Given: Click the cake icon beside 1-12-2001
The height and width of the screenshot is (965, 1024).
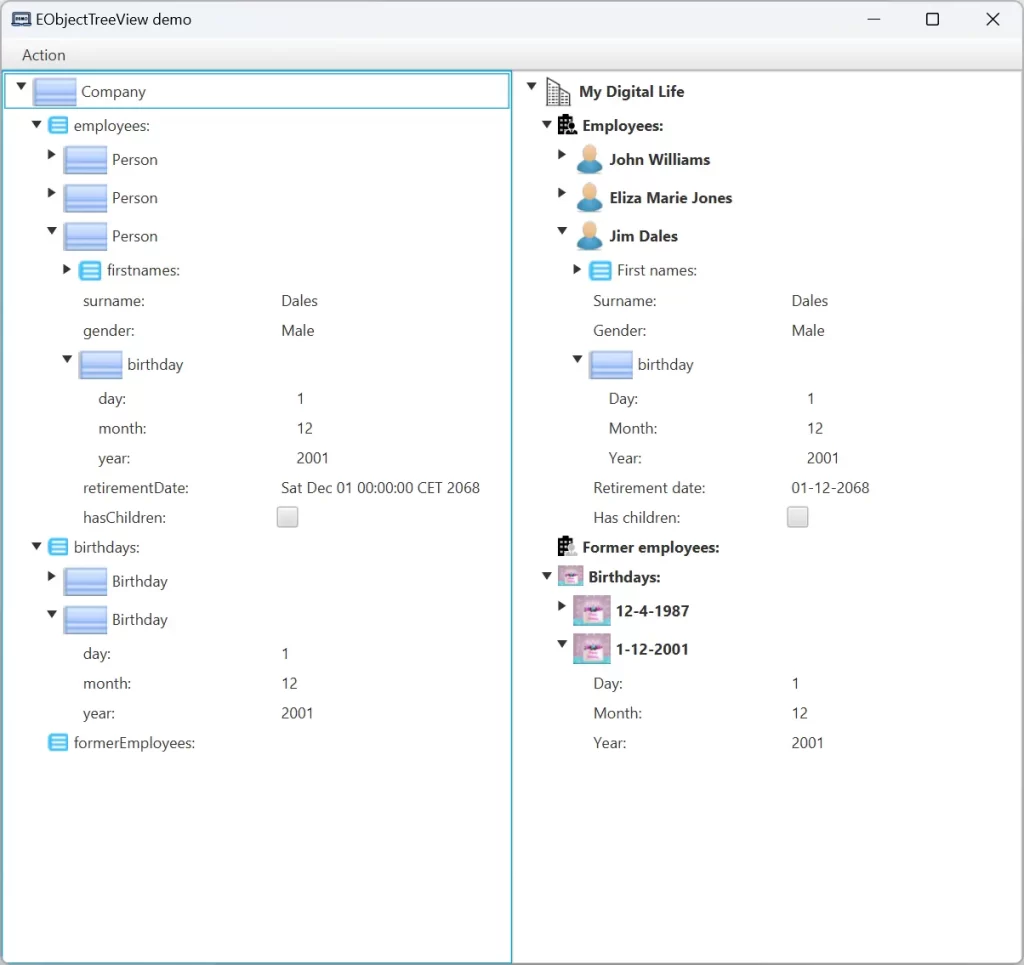Looking at the screenshot, I should [592, 649].
